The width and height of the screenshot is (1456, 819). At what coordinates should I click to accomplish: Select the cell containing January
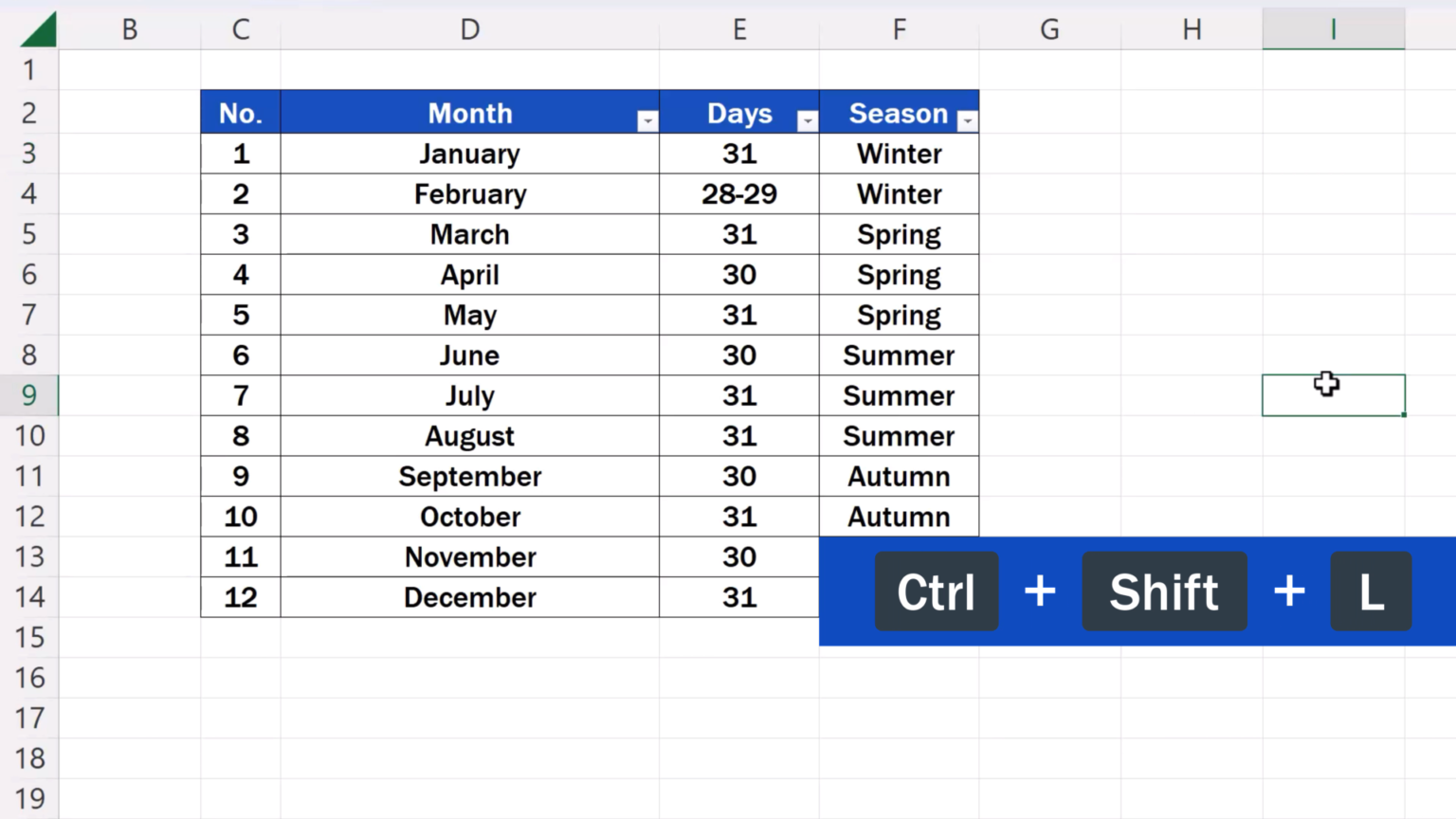tap(469, 154)
